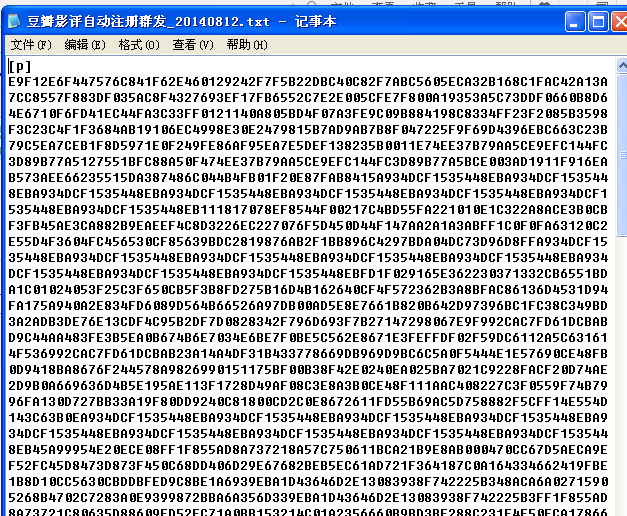Click the Notepad icon in title bar
The height and width of the screenshot is (516, 627).
point(14,21)
